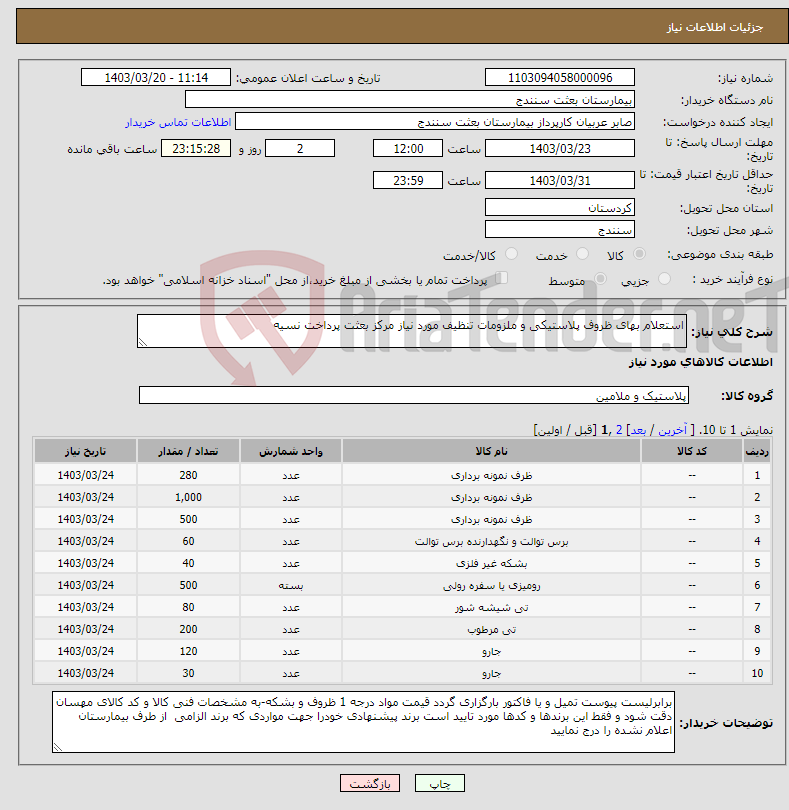Click the شماره نیاز number field
Screen dimensions: 789x810
(560, 77)
